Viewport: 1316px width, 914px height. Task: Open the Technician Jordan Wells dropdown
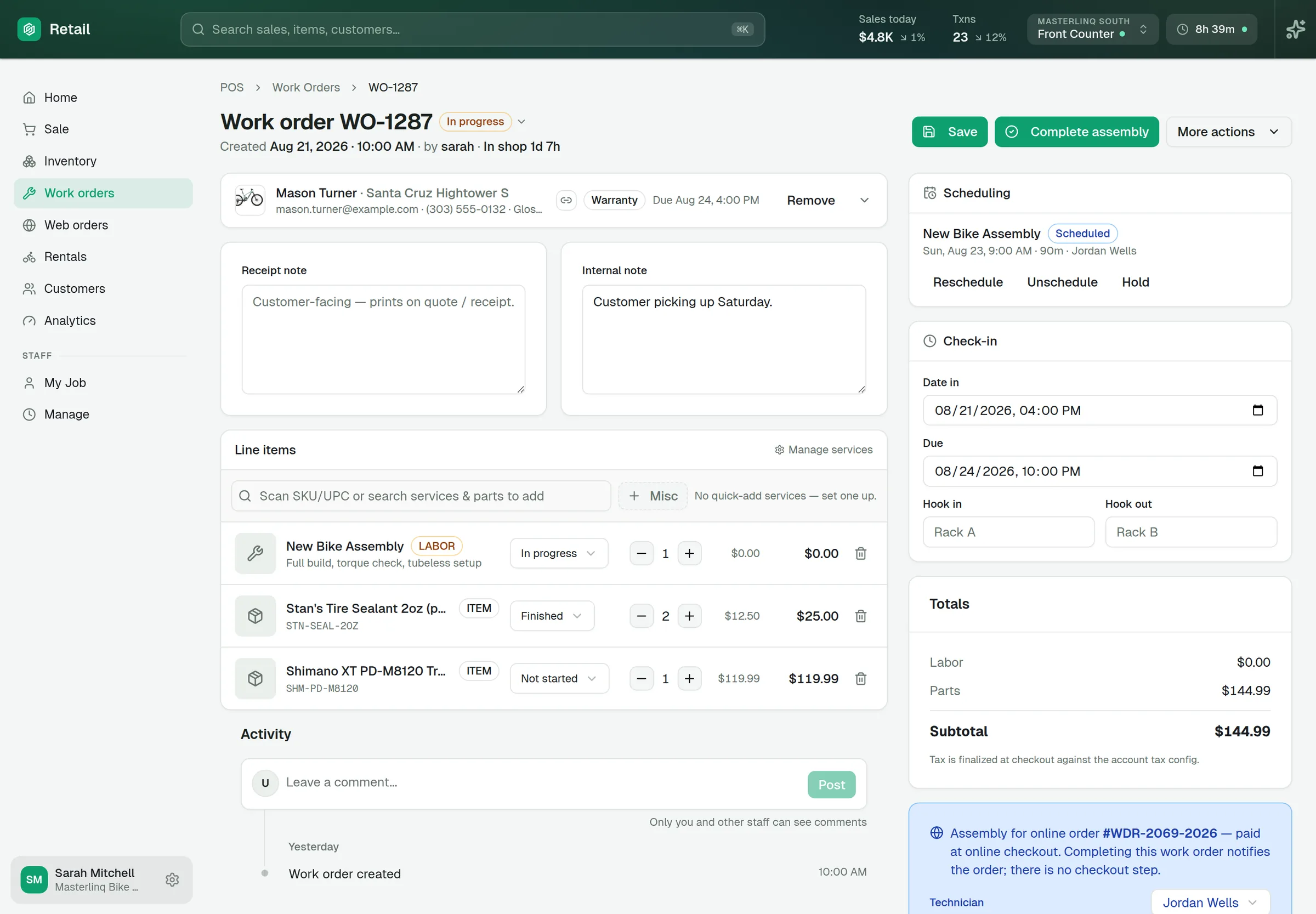click(1210, 902)
